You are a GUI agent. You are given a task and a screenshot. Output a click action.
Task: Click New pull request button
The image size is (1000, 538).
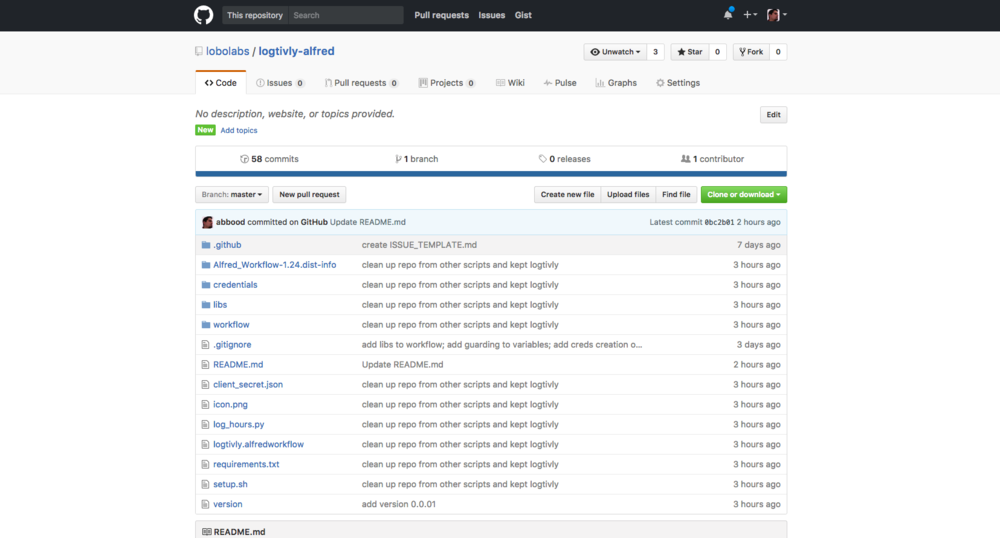[309, 194]
